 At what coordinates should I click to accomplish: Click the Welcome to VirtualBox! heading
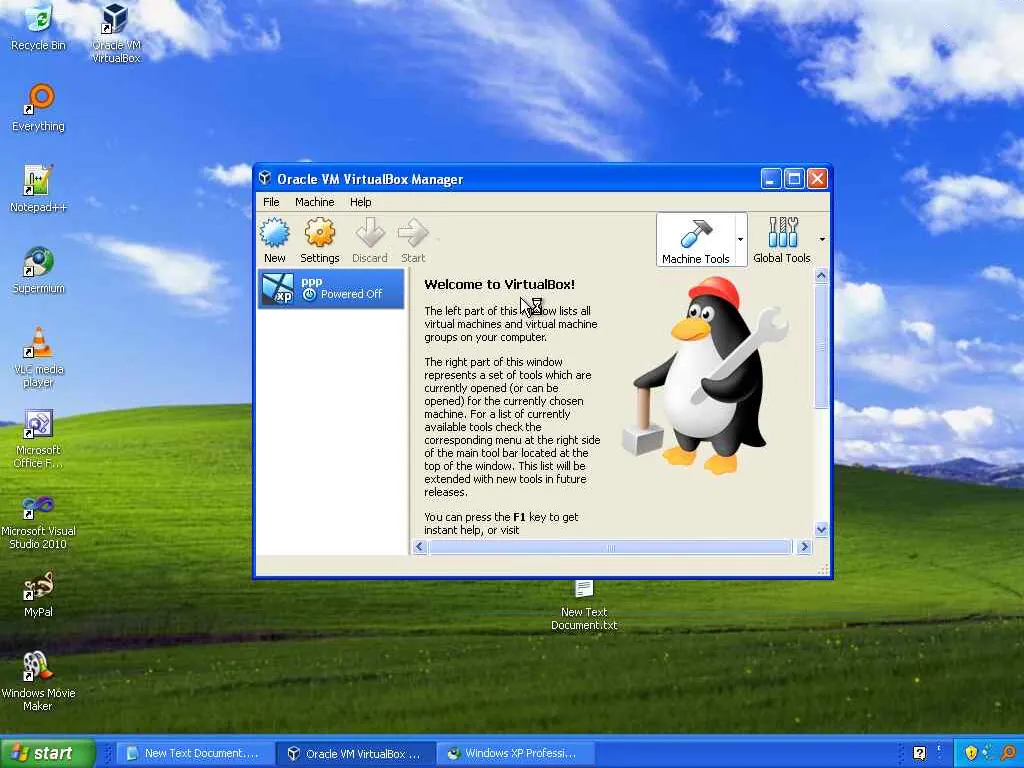pos(500,284)
